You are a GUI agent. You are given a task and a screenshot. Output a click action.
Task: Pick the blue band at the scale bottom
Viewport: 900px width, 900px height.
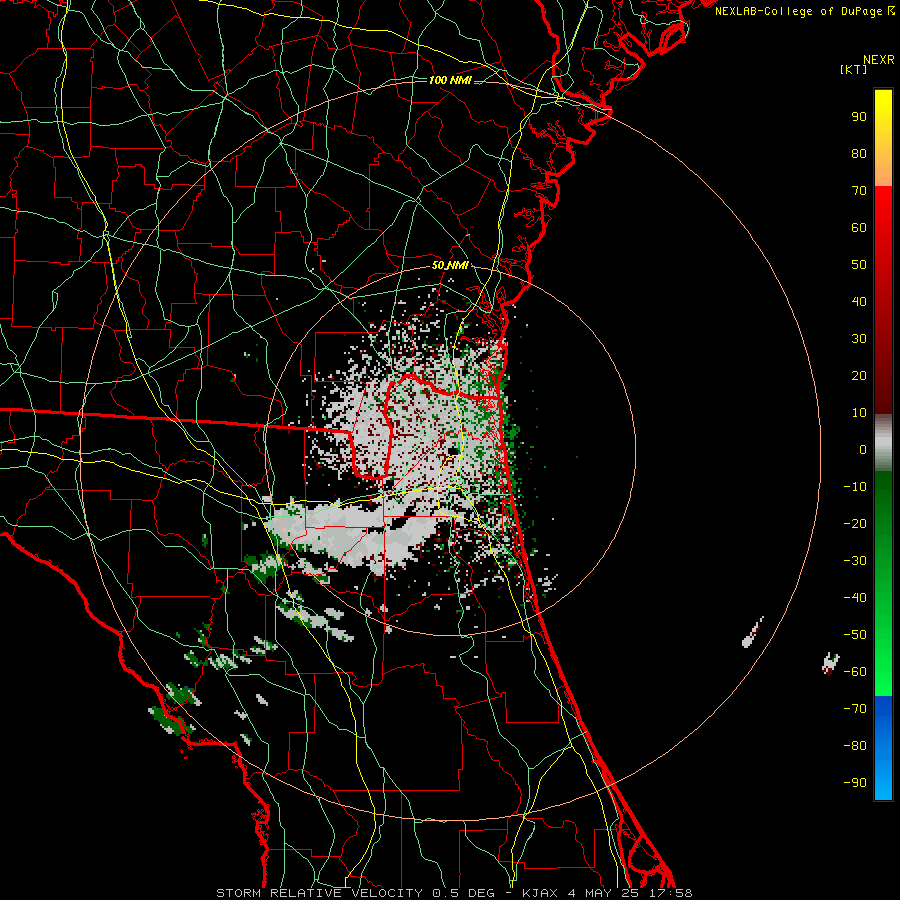coord(883,748)
